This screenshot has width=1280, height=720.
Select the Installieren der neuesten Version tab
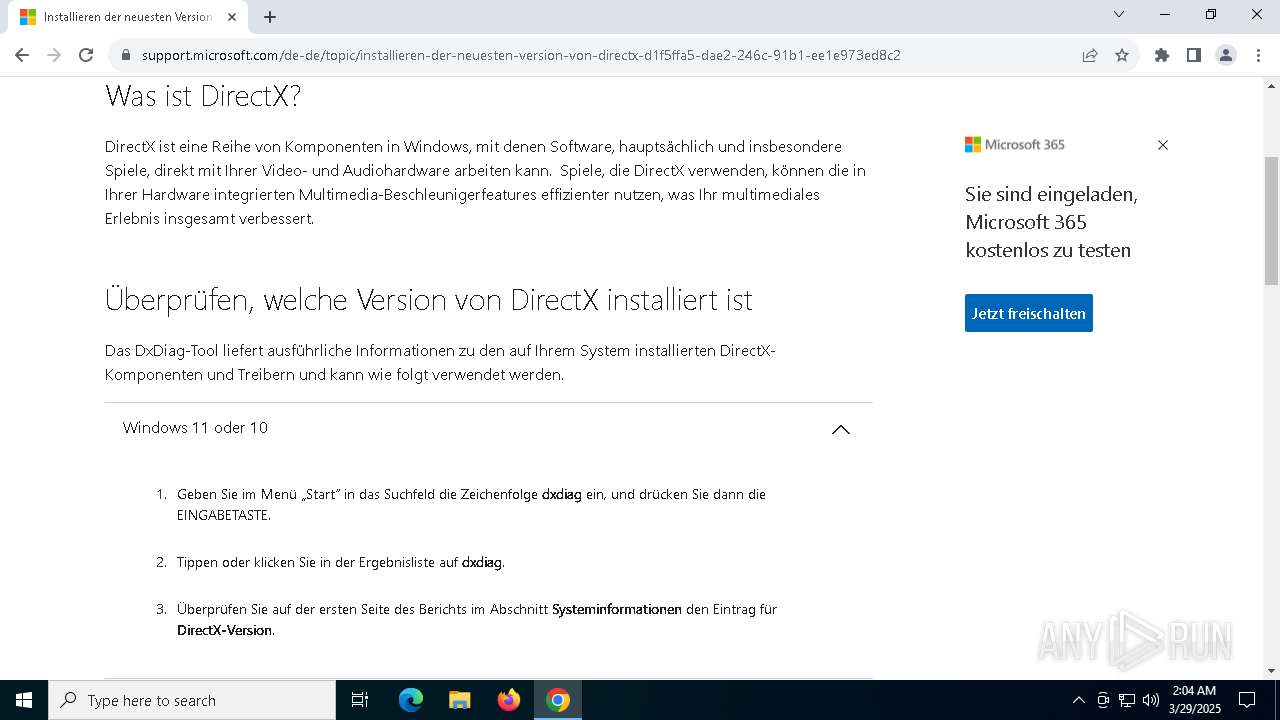pyautogui.click(x=127, y=17)
